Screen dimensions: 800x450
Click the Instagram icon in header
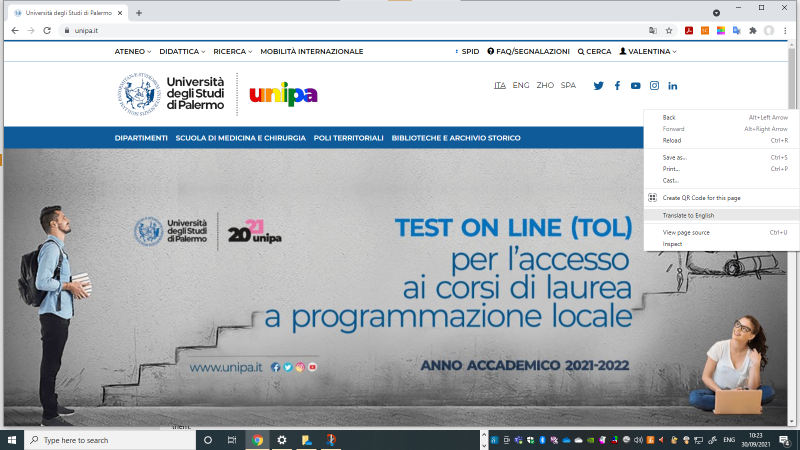655,86
